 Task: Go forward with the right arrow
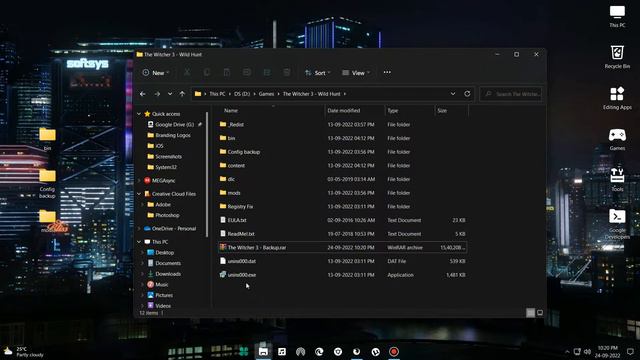click(157, 94)
